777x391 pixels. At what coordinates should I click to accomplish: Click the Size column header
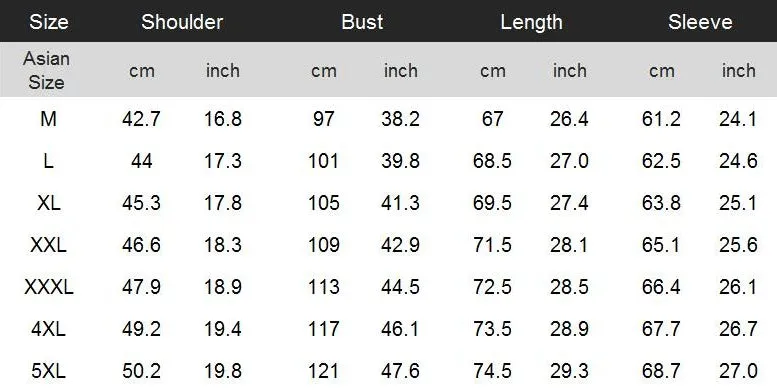coord(49,22)
